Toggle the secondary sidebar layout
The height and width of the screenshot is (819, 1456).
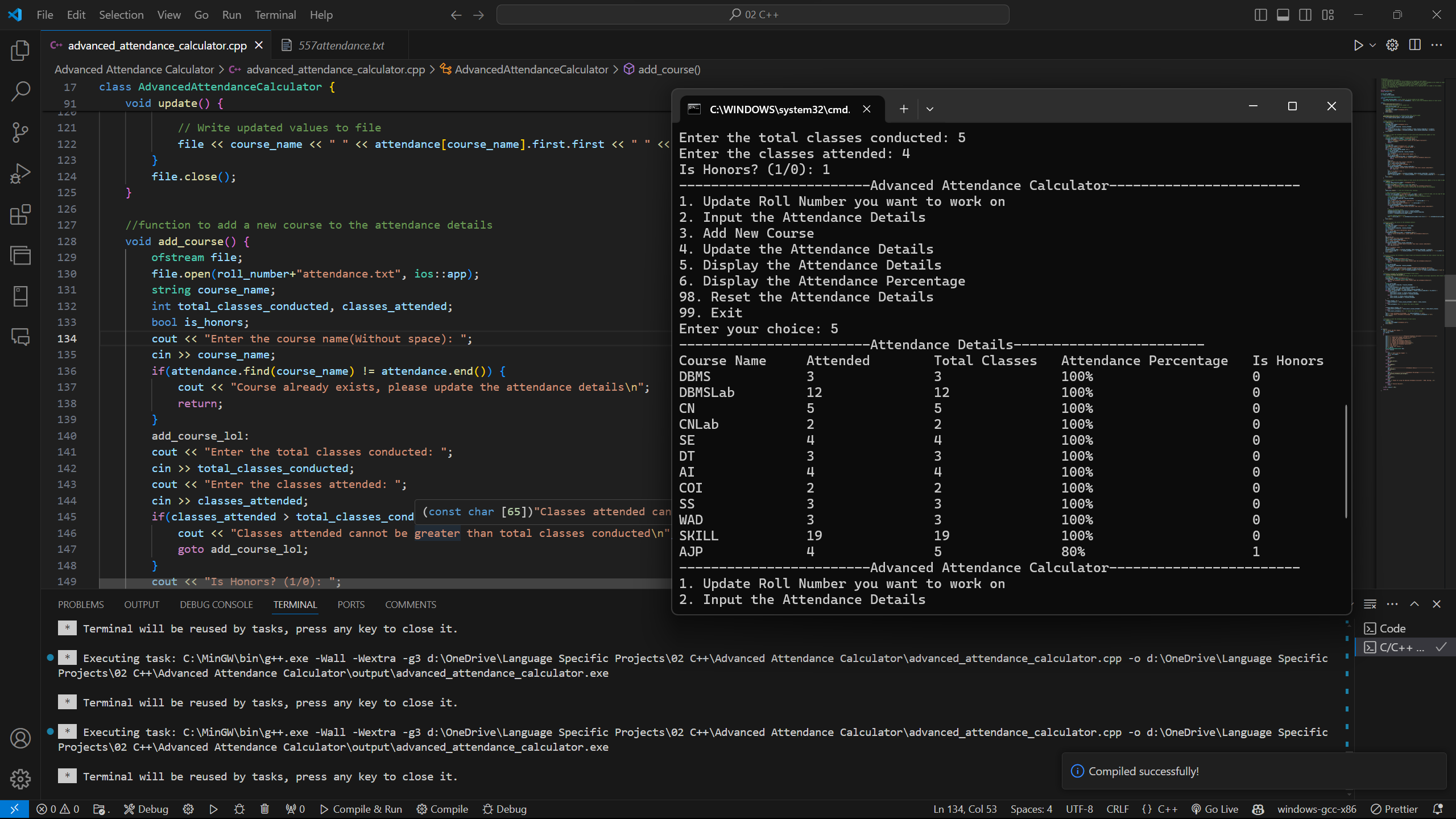coord(1305,15)
